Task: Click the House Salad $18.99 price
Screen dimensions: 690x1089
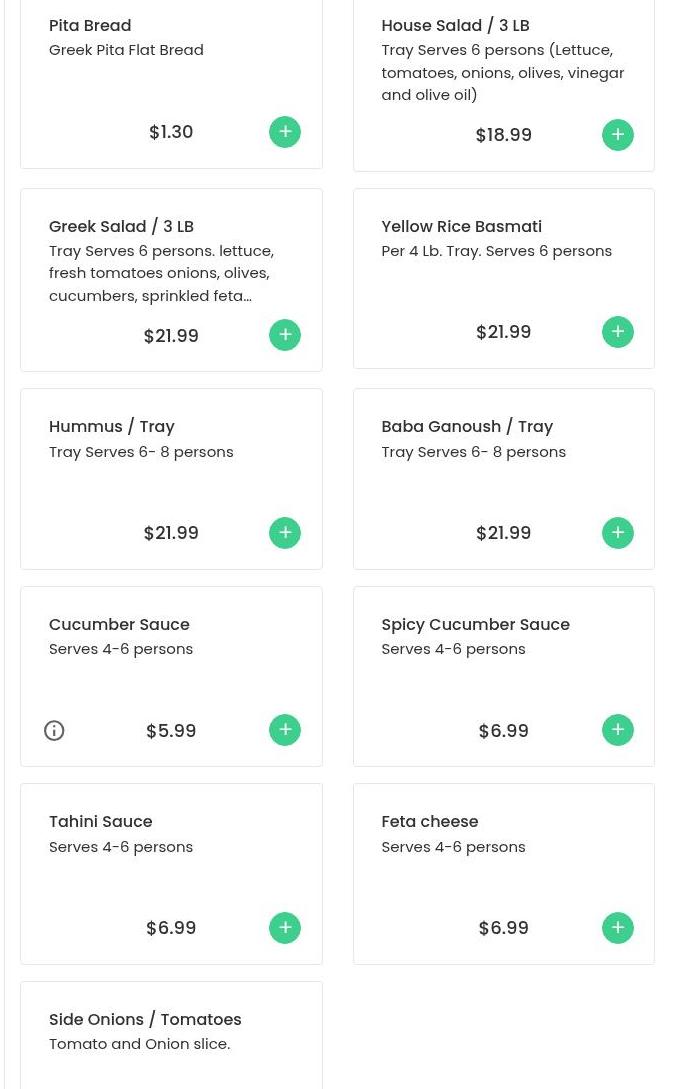Action: point(504,135)
